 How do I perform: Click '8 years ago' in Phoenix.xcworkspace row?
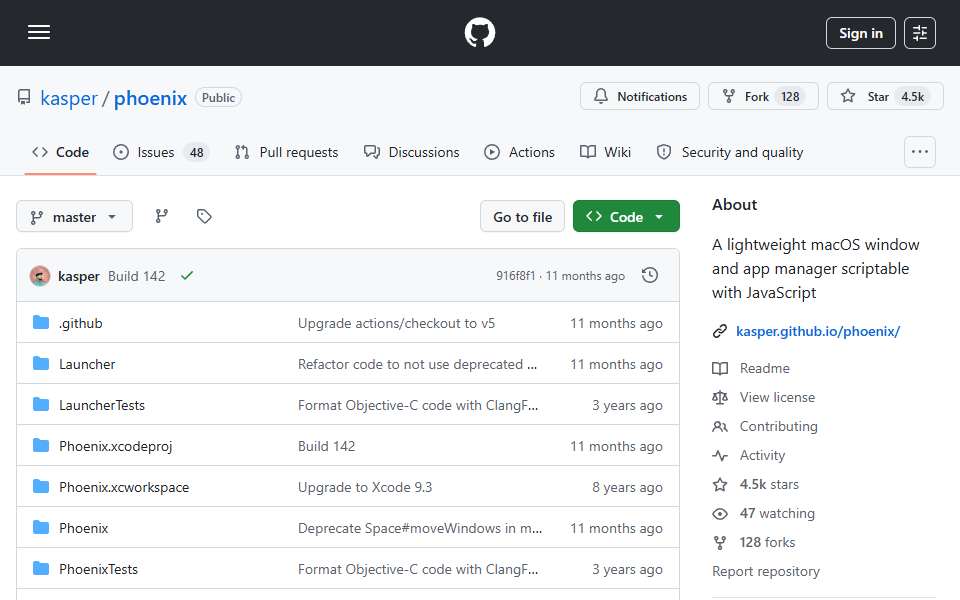(x=627, y=487)
